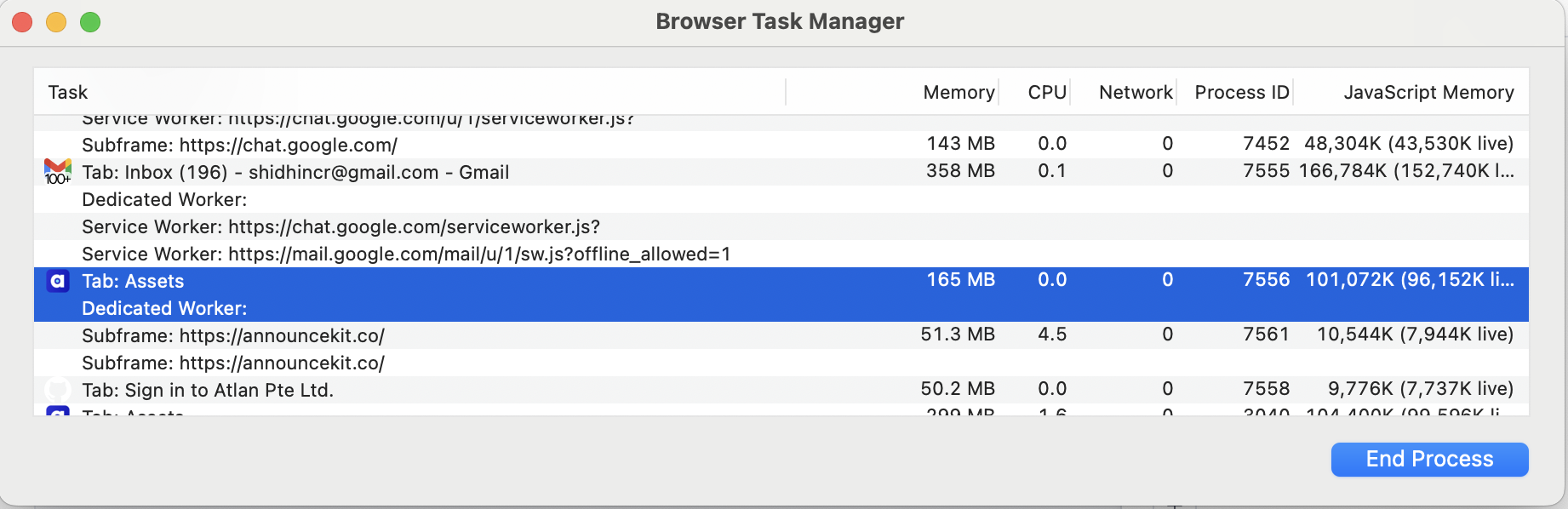Click the 166,784K JavaScript memory cell

coord(1407,171)
